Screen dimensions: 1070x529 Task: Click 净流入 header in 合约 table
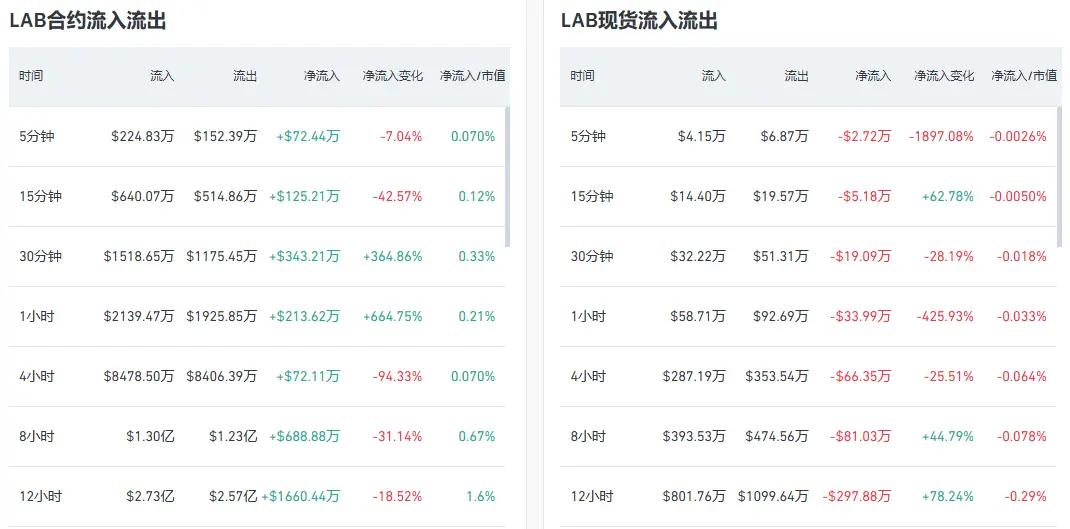tap(321, 76)
